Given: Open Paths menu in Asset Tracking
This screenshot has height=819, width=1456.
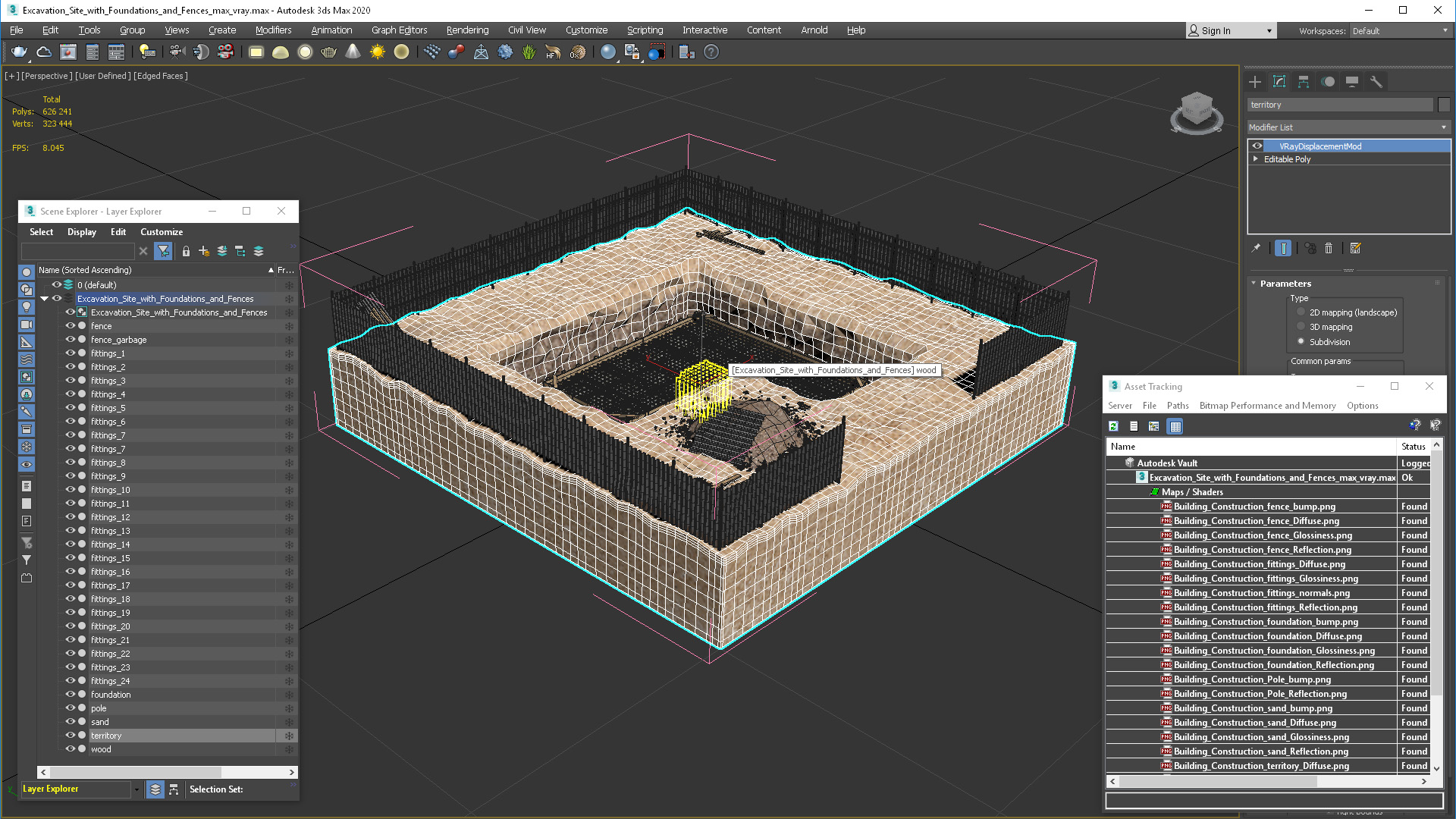Looking at the screenshot, I should (x=1178, y=406).
